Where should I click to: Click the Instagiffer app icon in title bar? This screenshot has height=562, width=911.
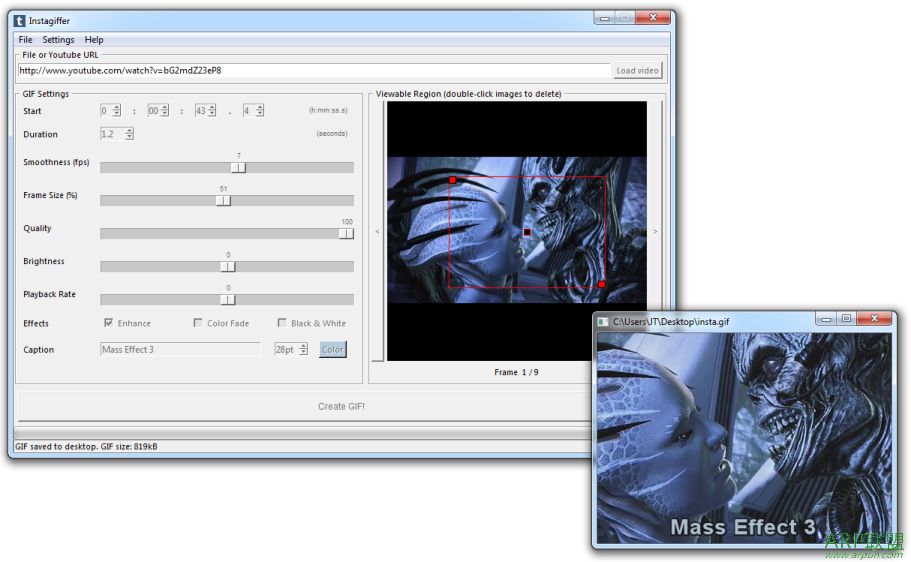click(21, 20)
